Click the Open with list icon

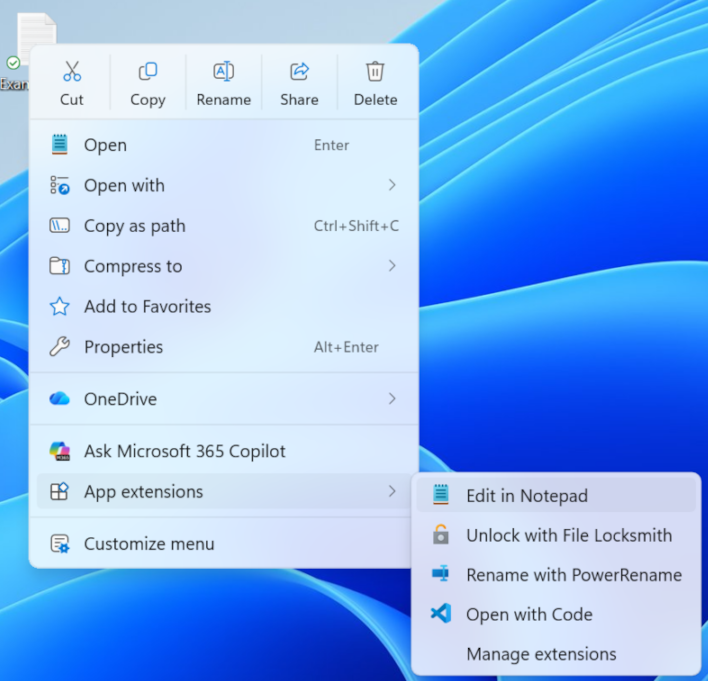click(60, 185)
